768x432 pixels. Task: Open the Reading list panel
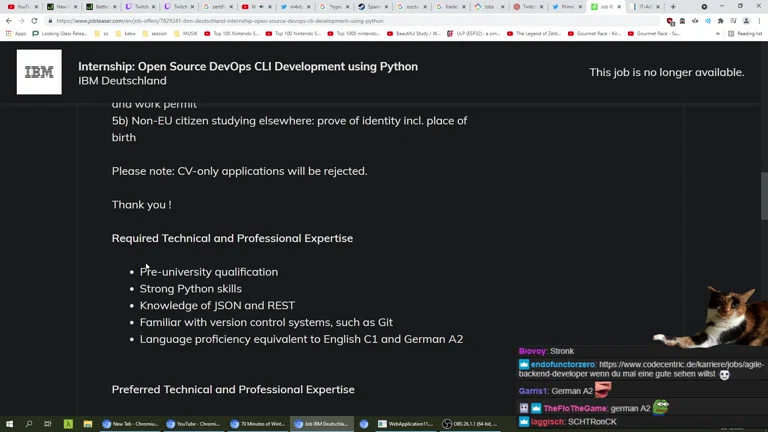point(745,34)
